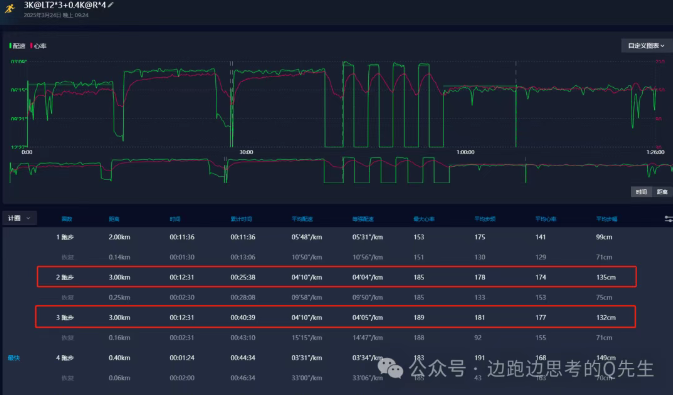This screenshot has height=395, width=673.
Task: Sort by the 距离 distance column header
Action: (x=114, y=219)
